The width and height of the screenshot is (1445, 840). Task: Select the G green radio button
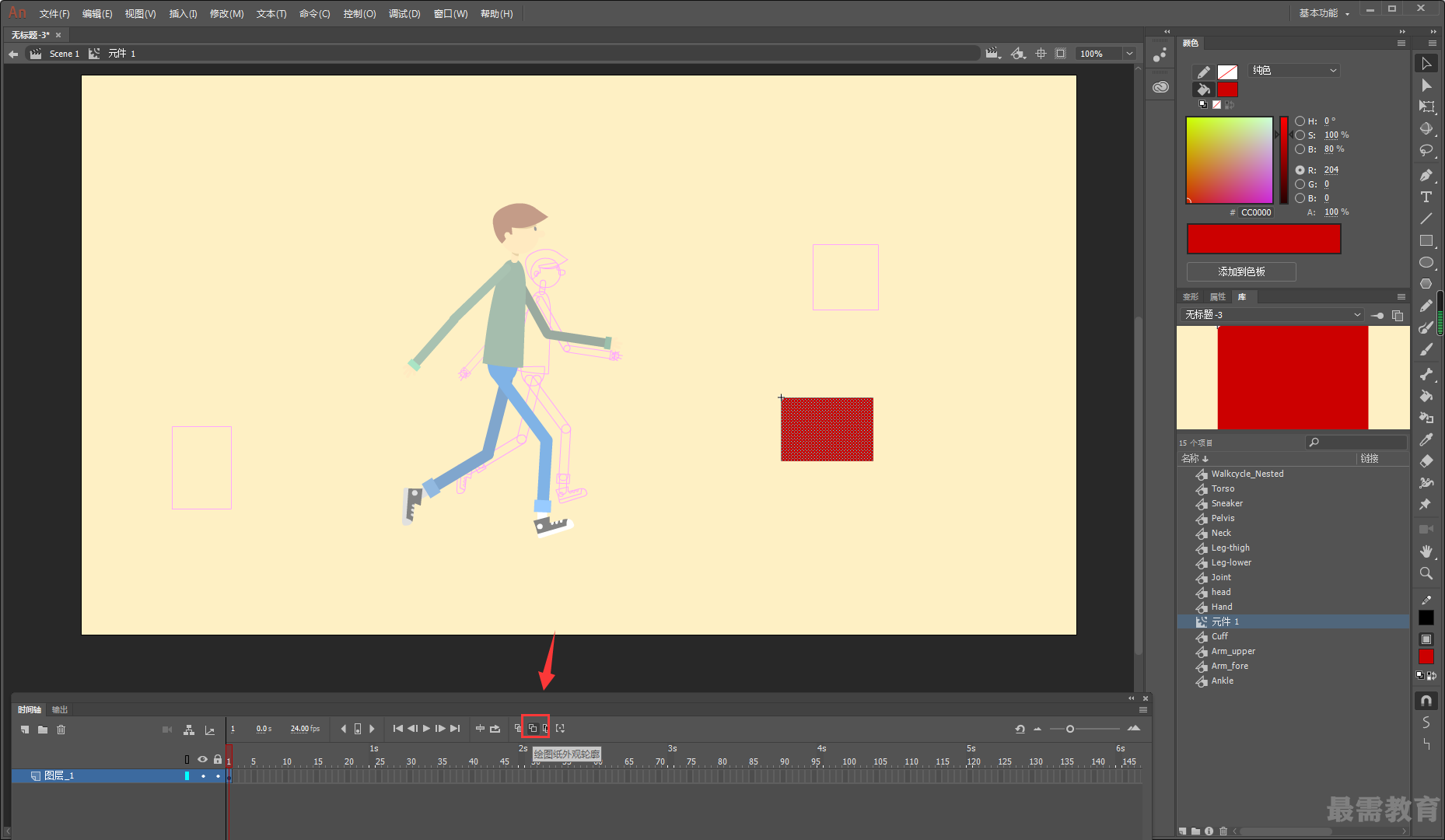(x=1300, y=184)
